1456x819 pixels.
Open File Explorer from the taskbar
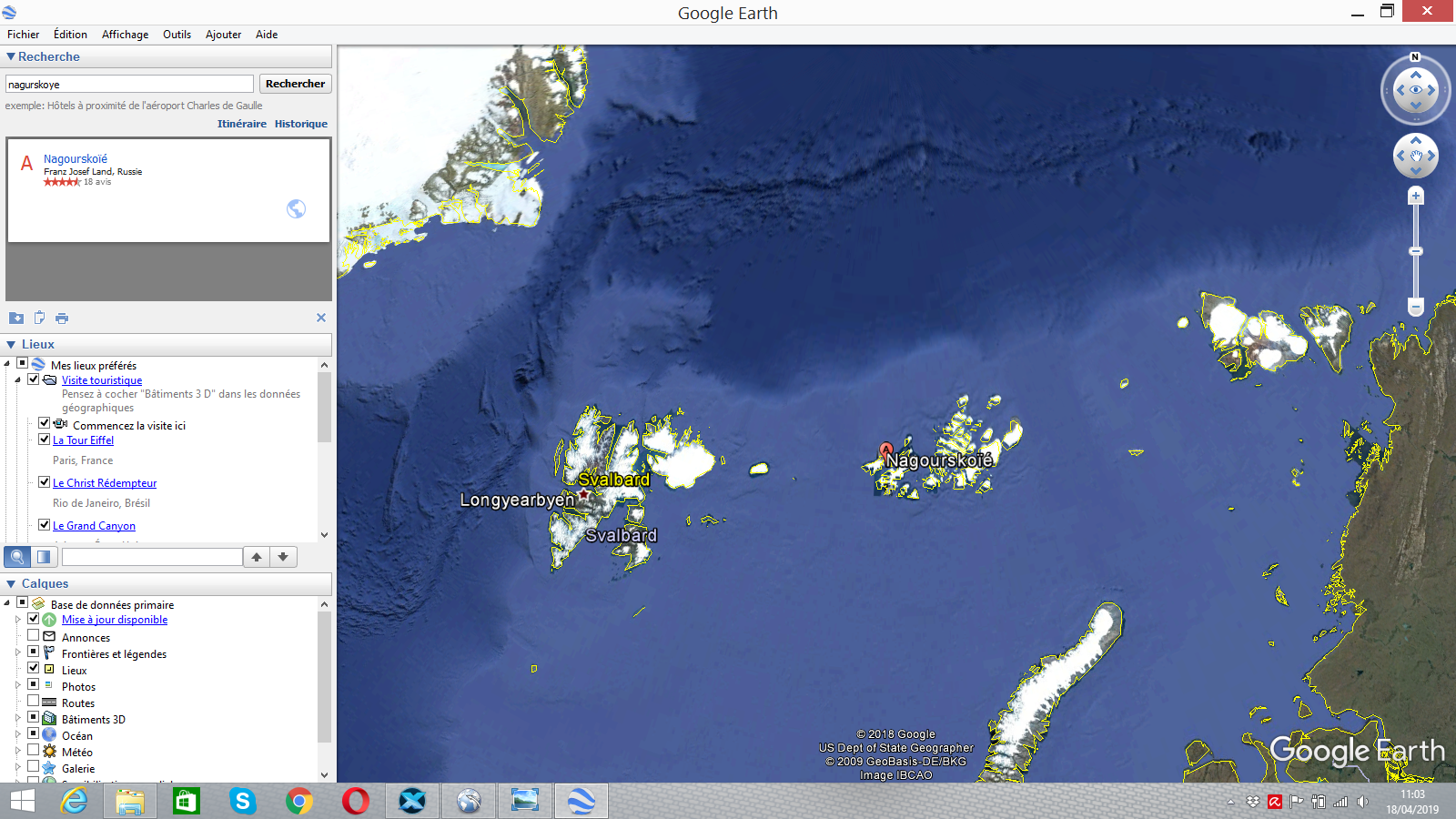click(129, 801)
